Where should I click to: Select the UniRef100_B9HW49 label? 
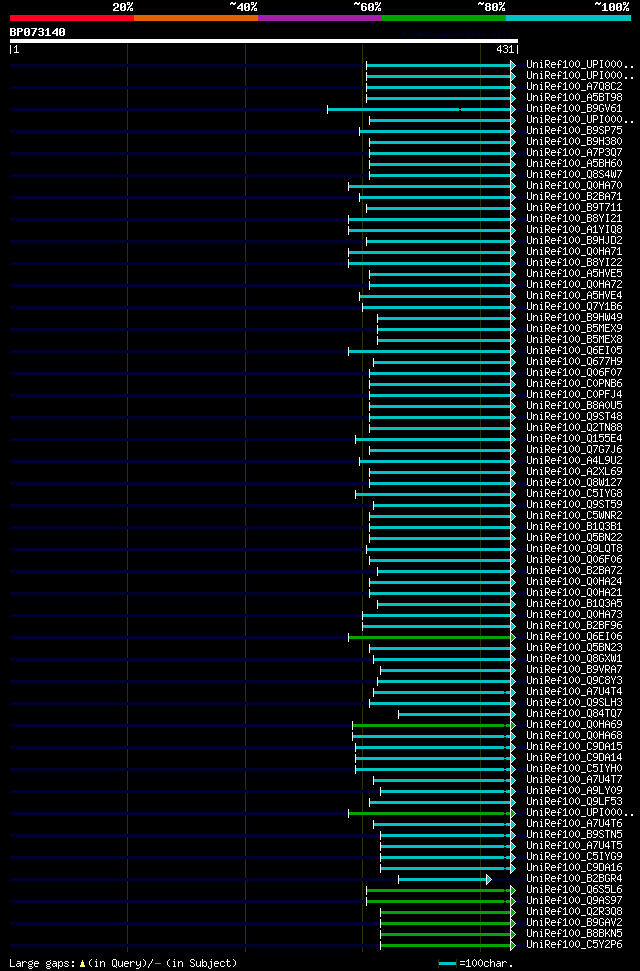[x=574, y=318]
